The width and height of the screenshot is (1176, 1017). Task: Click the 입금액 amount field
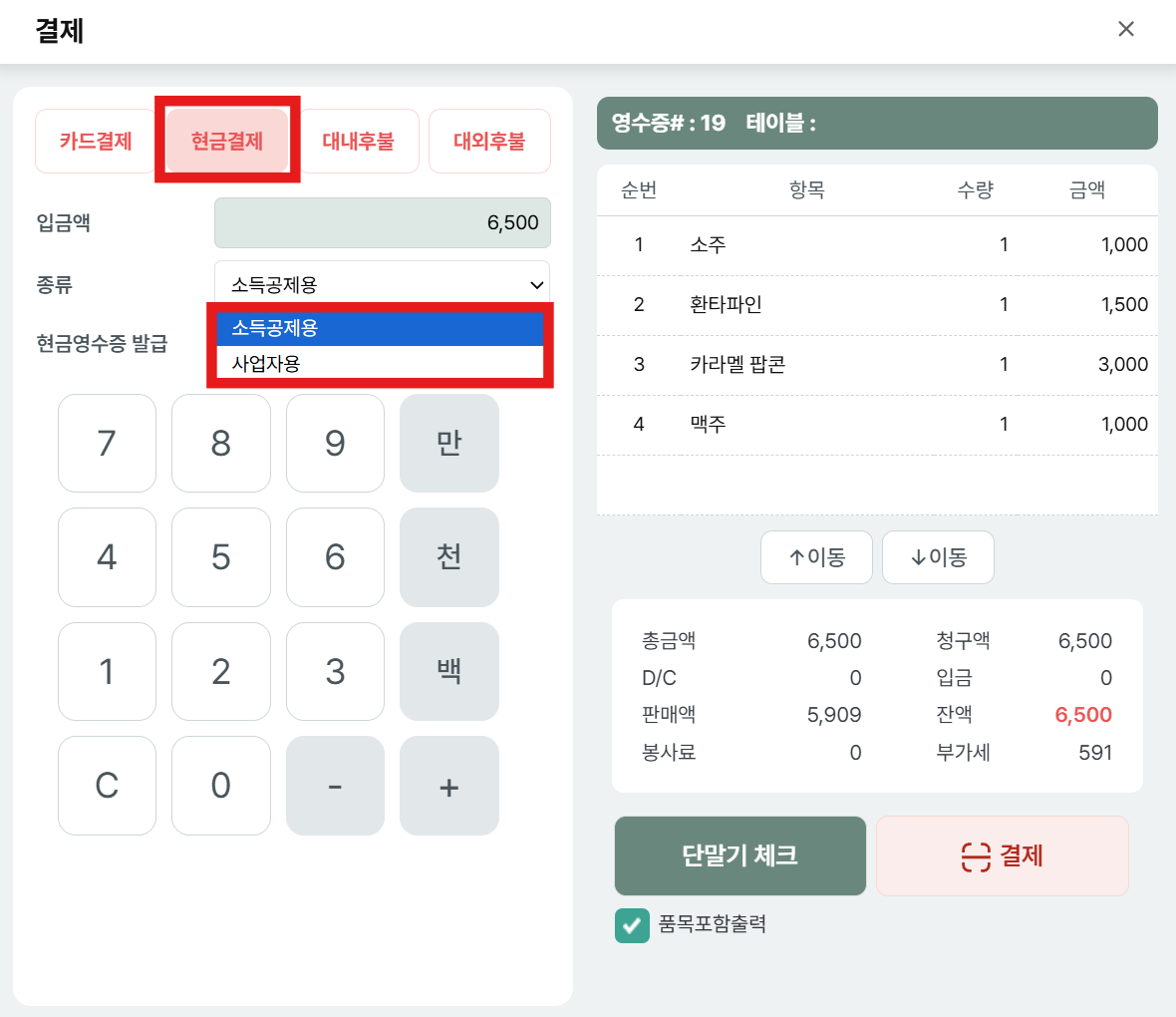[383, 223]
